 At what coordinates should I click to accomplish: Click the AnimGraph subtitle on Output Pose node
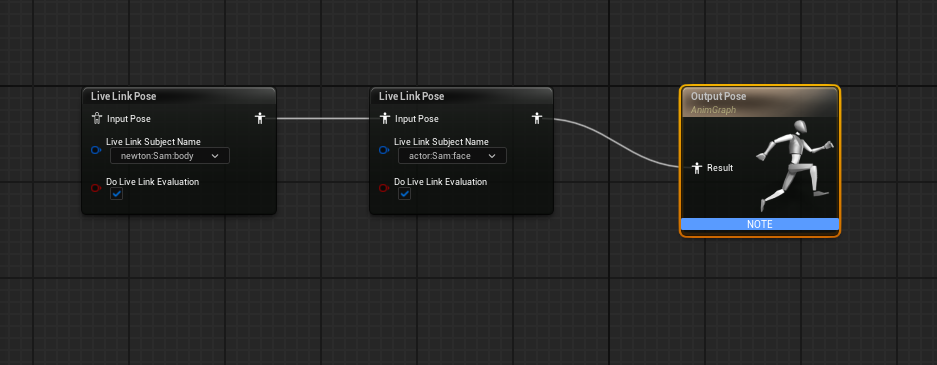tap(714, 110)
